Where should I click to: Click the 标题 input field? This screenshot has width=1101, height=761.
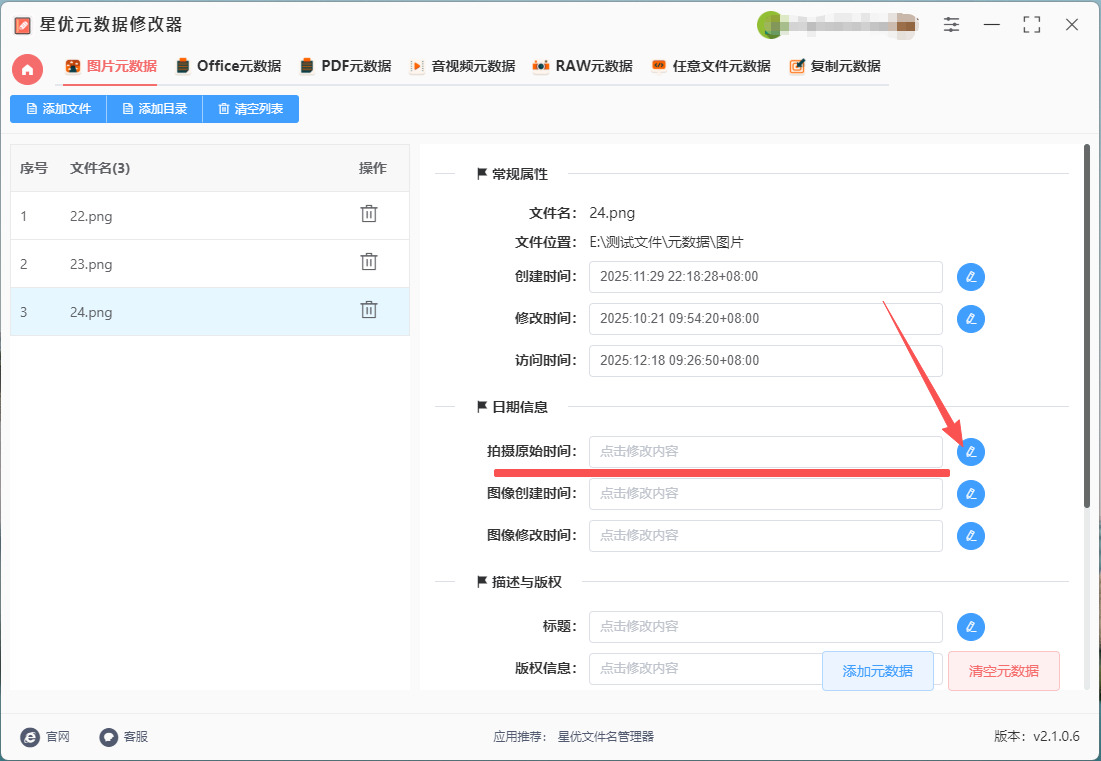coord(765,626)
